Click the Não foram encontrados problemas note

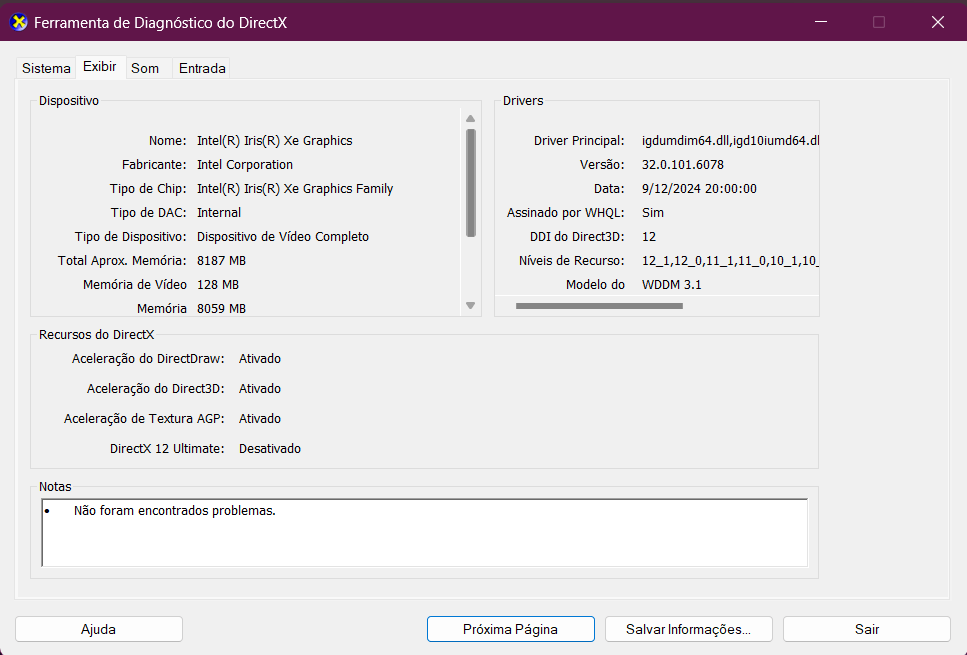tap(175, 511)
